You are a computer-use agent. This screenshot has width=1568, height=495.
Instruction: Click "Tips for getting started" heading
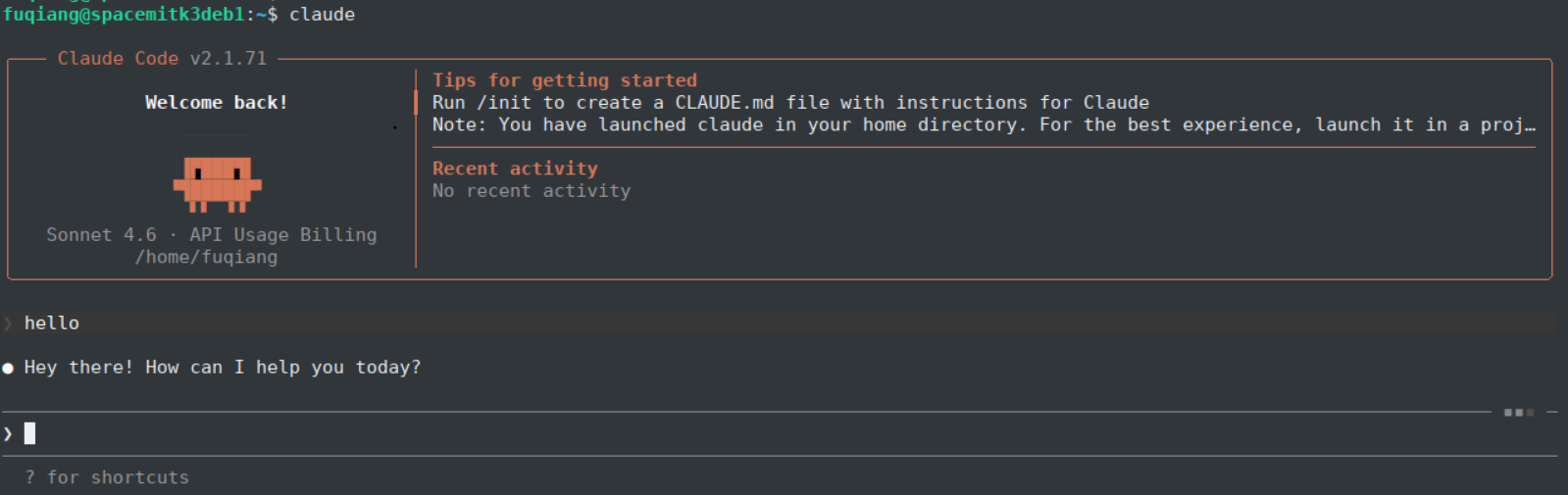click(x=565, y=80)
